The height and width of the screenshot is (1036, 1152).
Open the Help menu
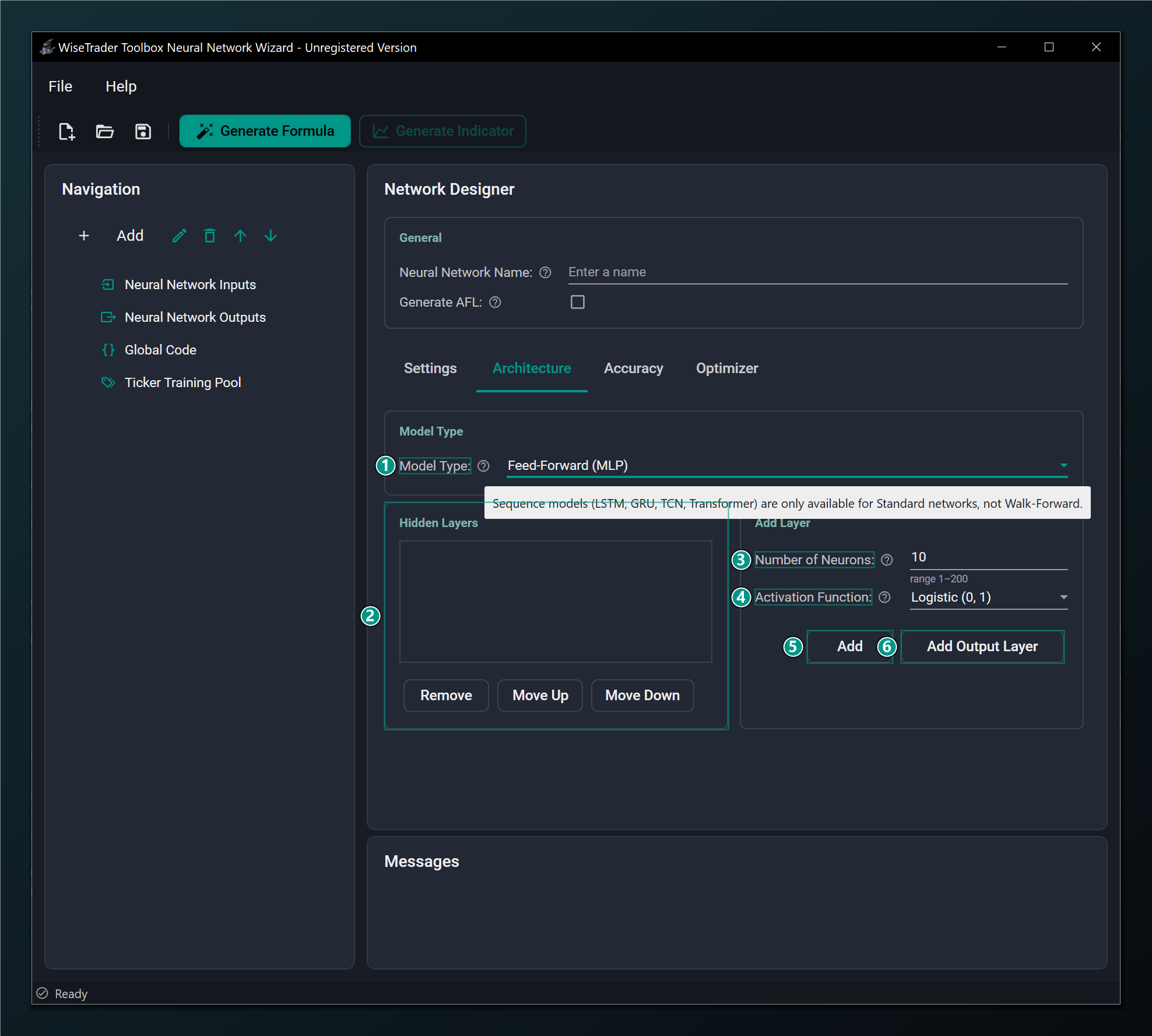point(121,86)
